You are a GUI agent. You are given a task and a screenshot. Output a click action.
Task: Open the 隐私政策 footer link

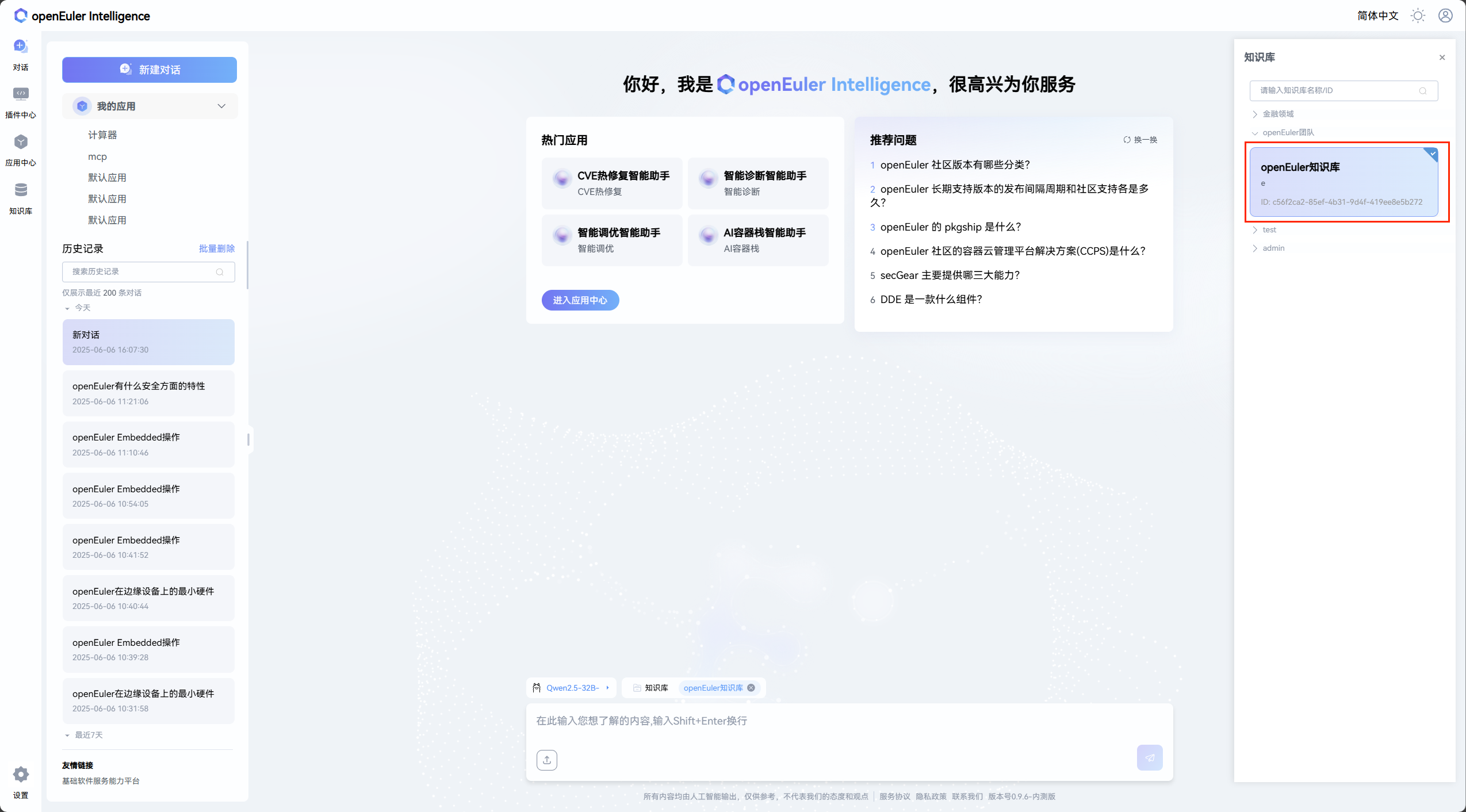point(931,796)
